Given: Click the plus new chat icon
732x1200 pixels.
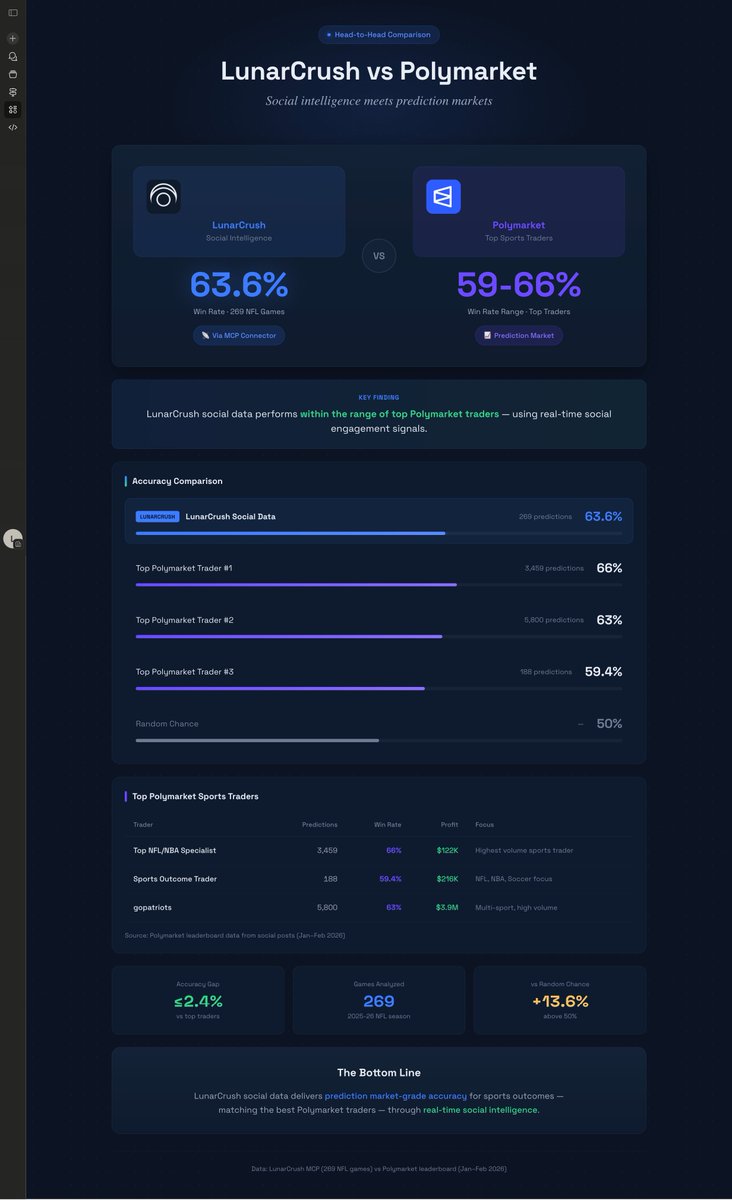Looking at the screenshot, I should click(13, 38).
